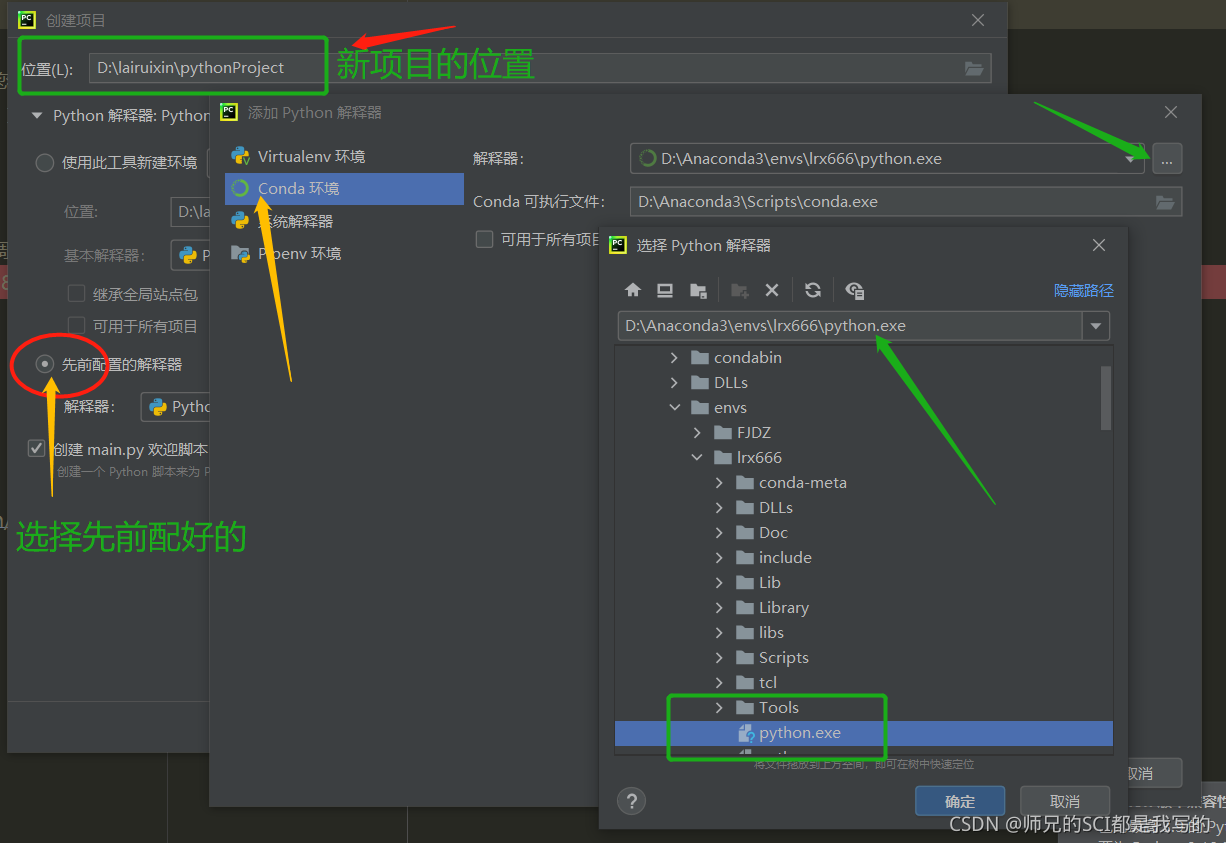Select the DLLs folder under lrx666

tap(864, 507)
